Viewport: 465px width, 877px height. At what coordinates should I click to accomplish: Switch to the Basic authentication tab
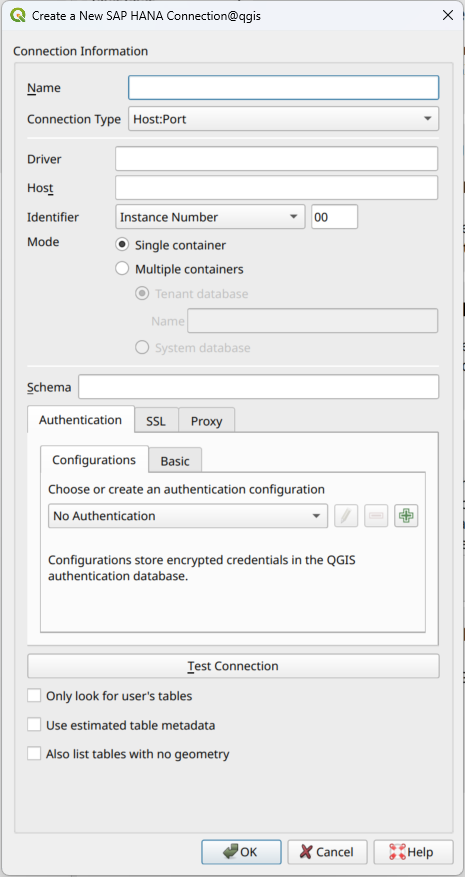(175, 461)
